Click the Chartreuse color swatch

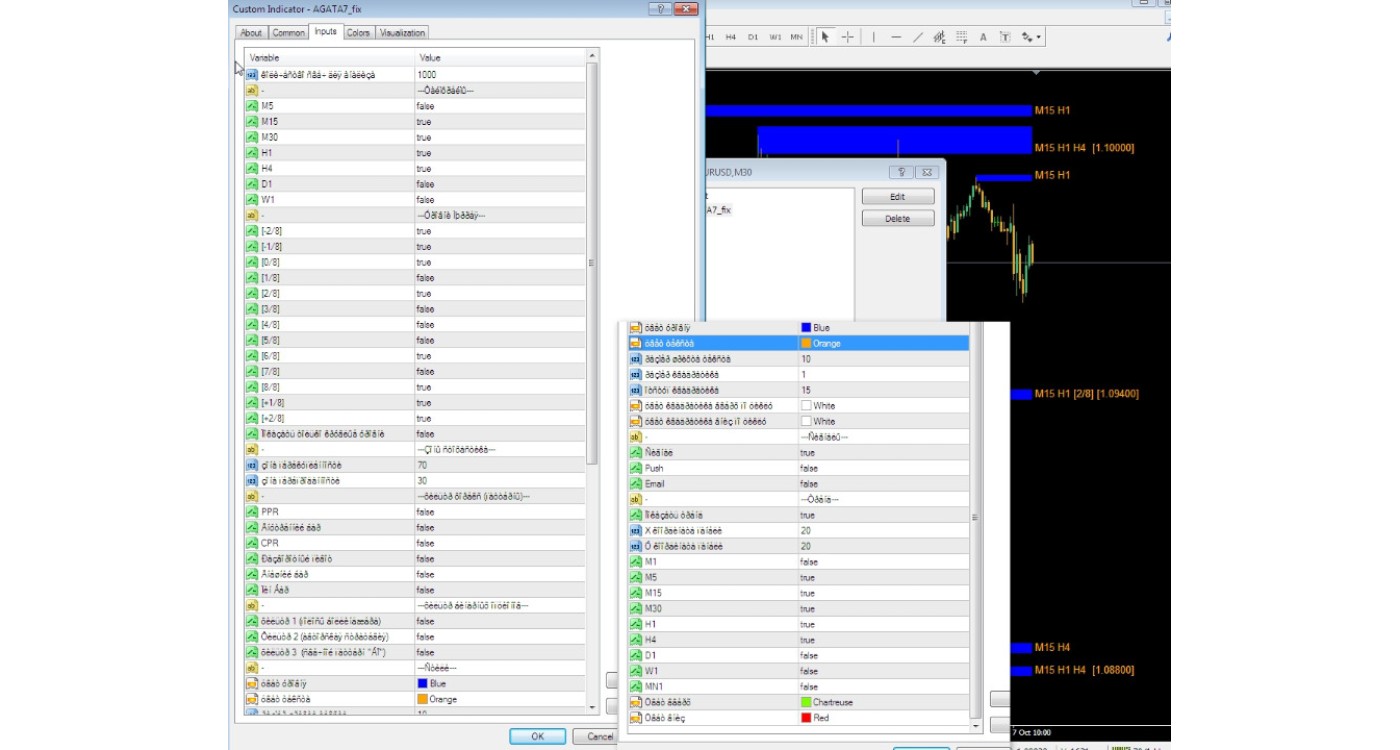806,702
